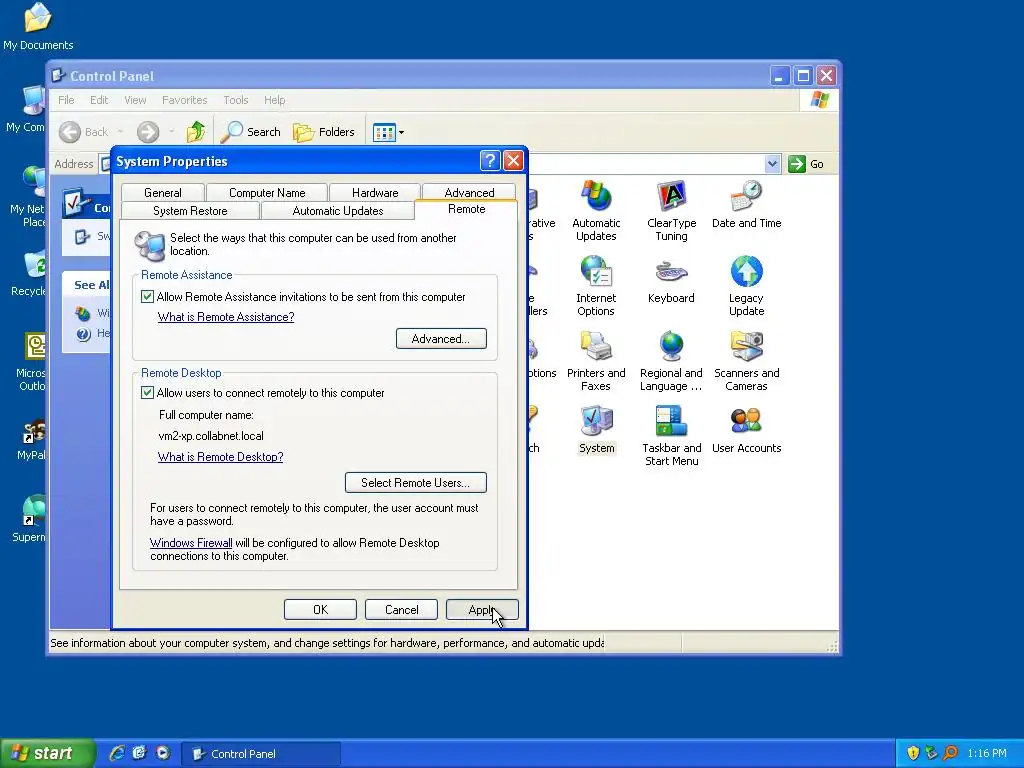Viewport: 1024px width, 768px height.
Task: Open the Date and Time icon
Action: pos(746,204)
